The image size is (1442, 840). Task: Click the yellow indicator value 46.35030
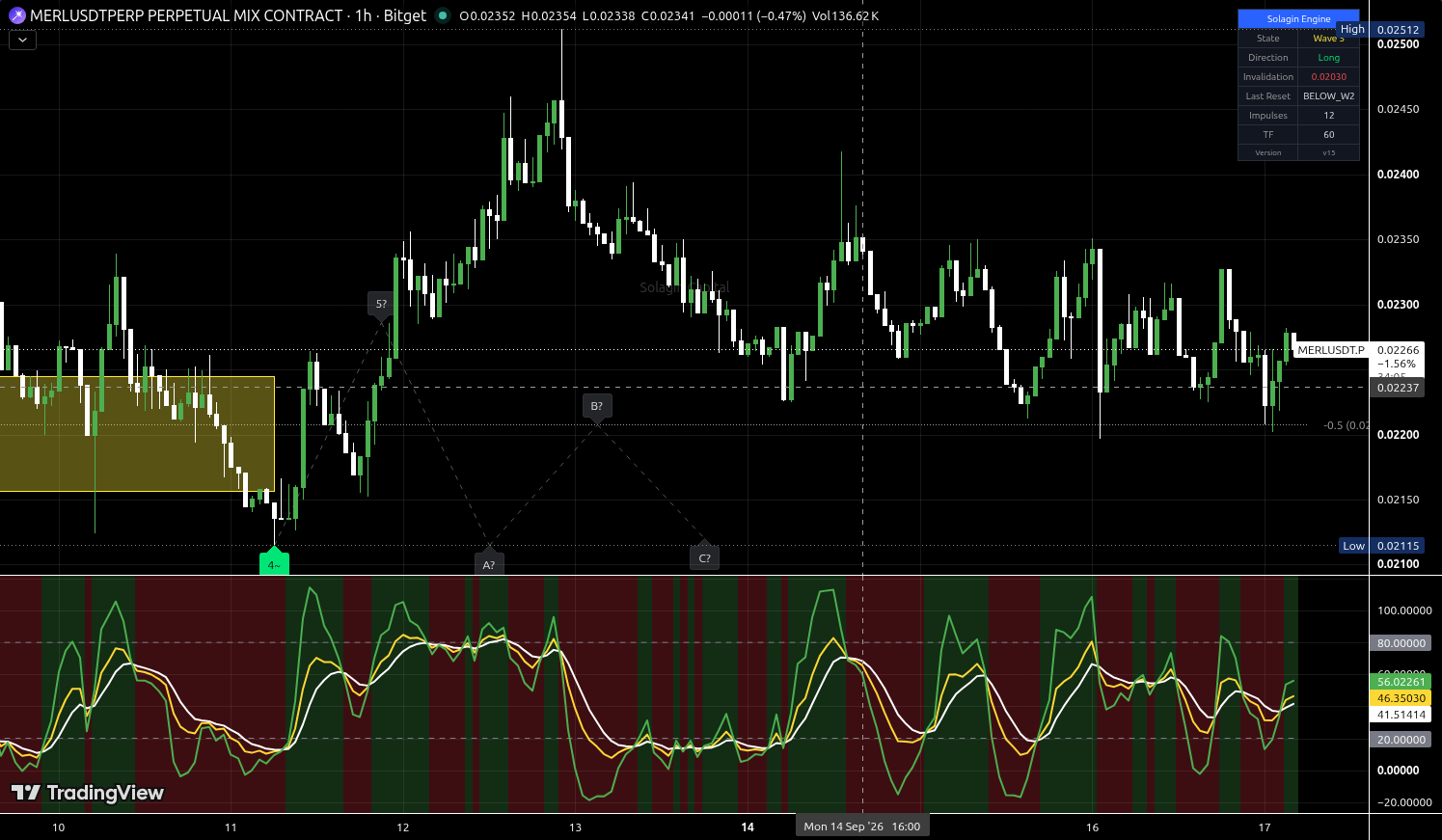(1401, 698)
